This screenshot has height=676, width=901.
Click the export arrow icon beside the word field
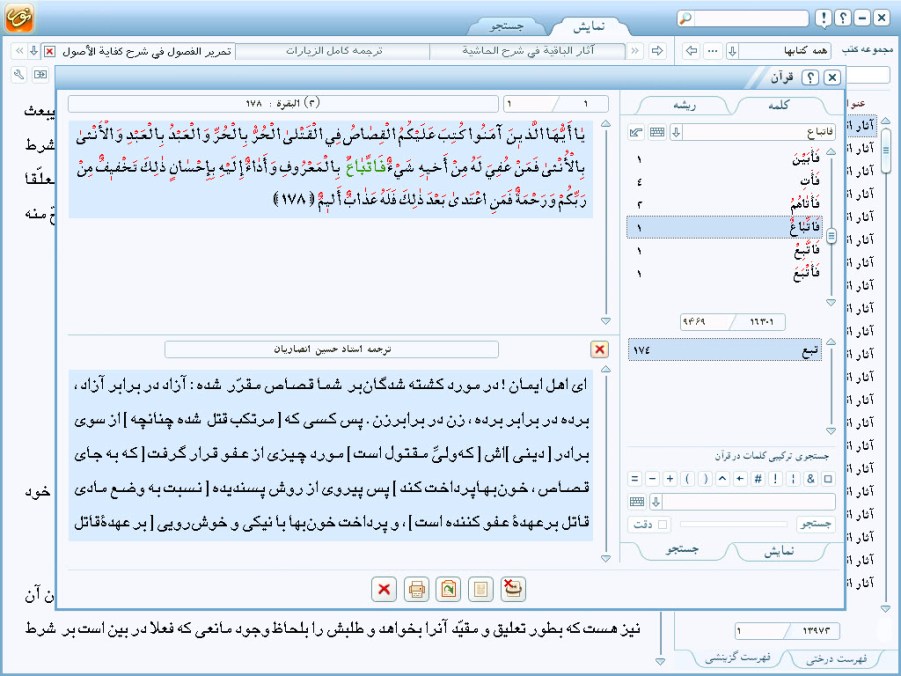[636, 132]
